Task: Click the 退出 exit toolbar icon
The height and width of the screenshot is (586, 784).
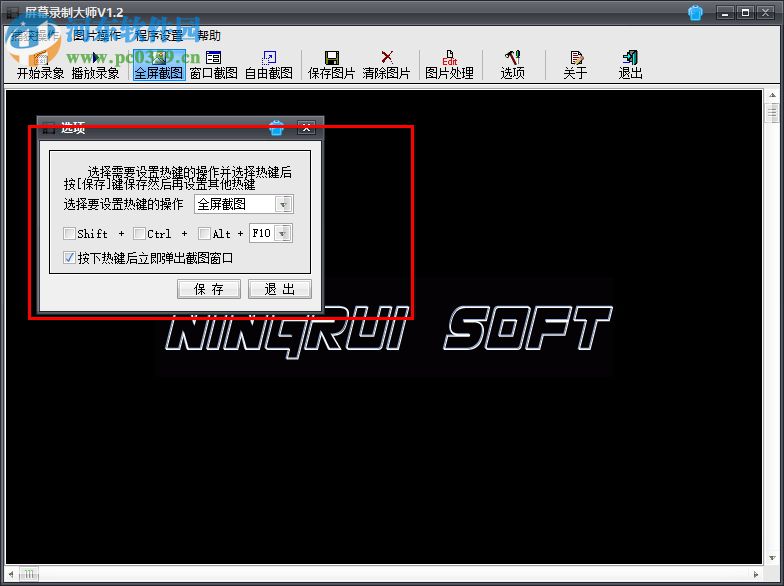Action: click(630, 65)
